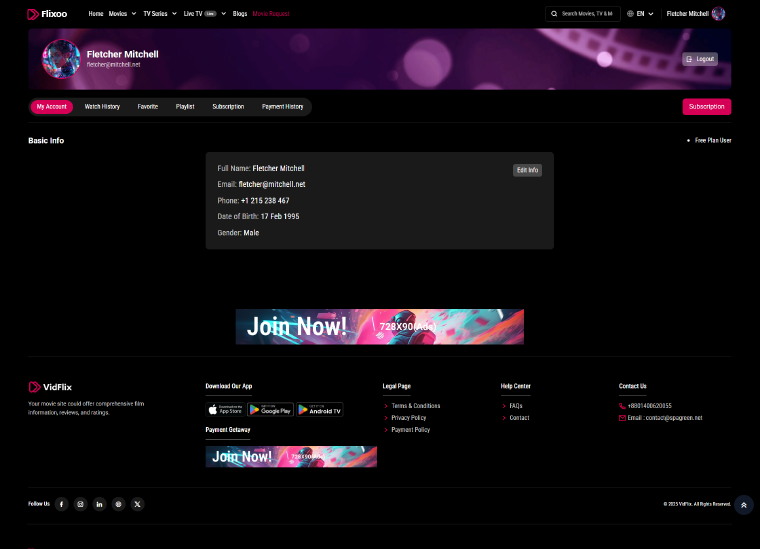Open the LinkedIn follow icon
The width and height of the screenshot is (760, 549).
pyautogui.click(x=99, y=504)
